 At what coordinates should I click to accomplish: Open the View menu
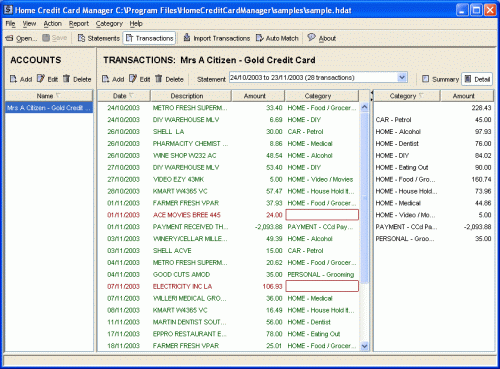[29, 24]
